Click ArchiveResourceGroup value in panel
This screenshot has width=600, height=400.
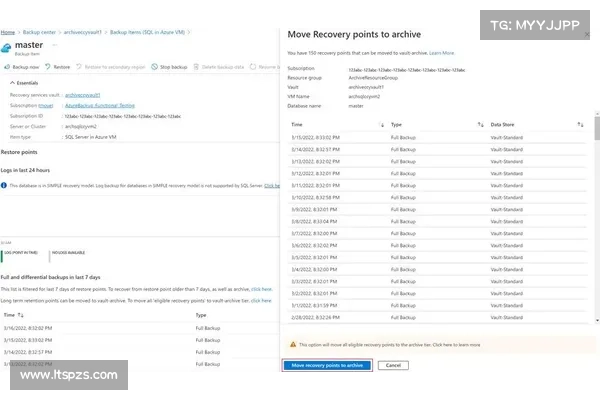pyautogui.click(x=373, y=78)
